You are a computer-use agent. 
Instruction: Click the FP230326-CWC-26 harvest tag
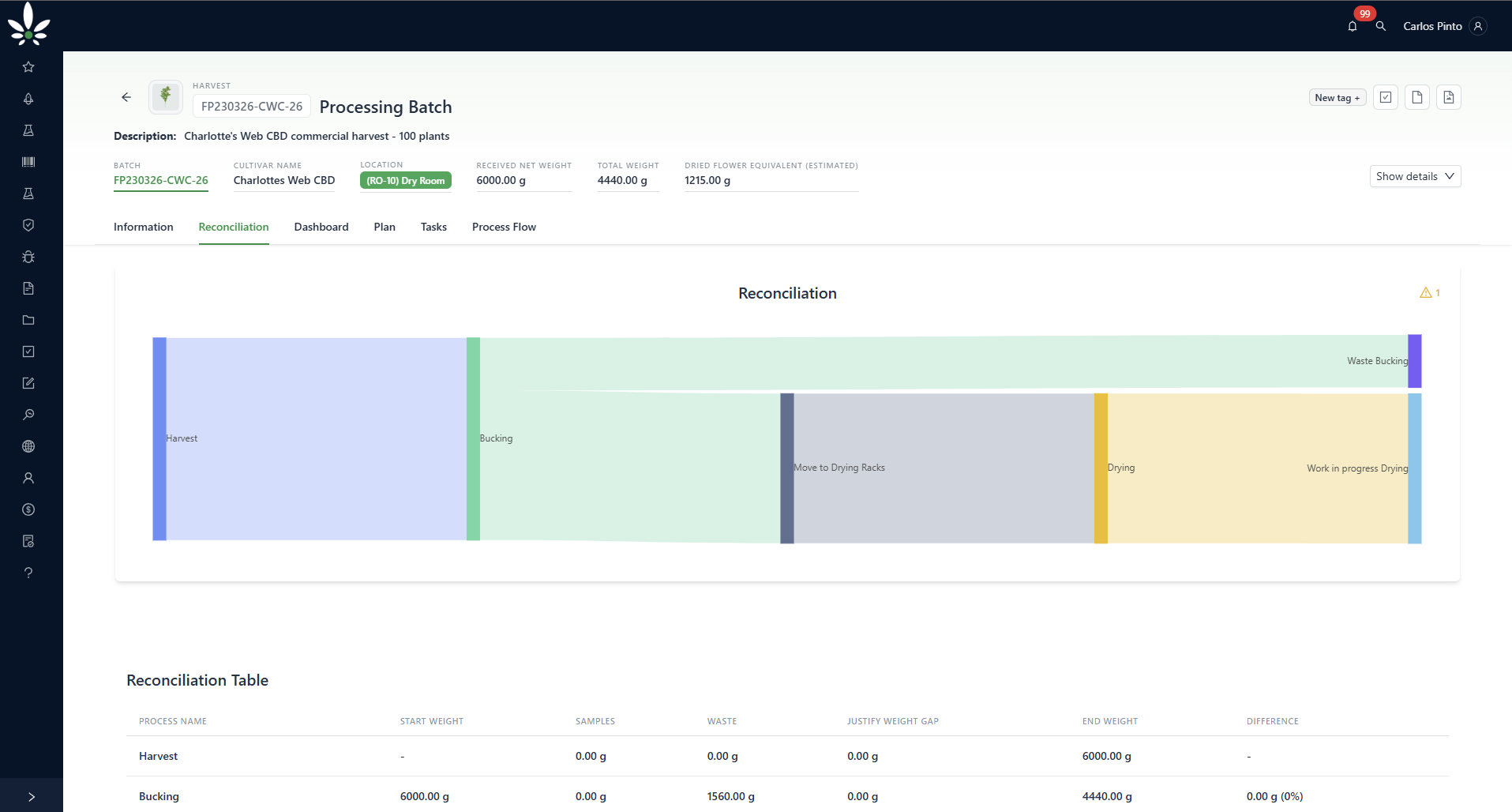(252, 106)
